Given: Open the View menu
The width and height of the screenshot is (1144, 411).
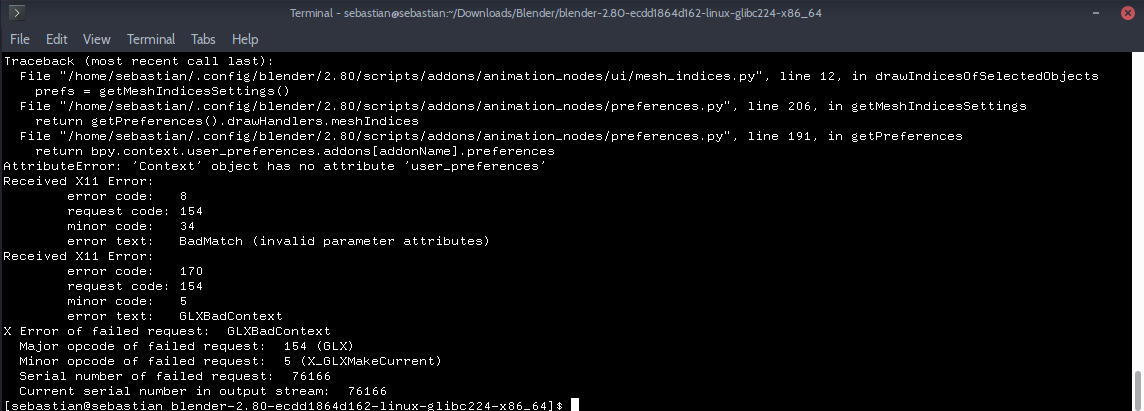Looking at the screenshot, I should [96, 39].
